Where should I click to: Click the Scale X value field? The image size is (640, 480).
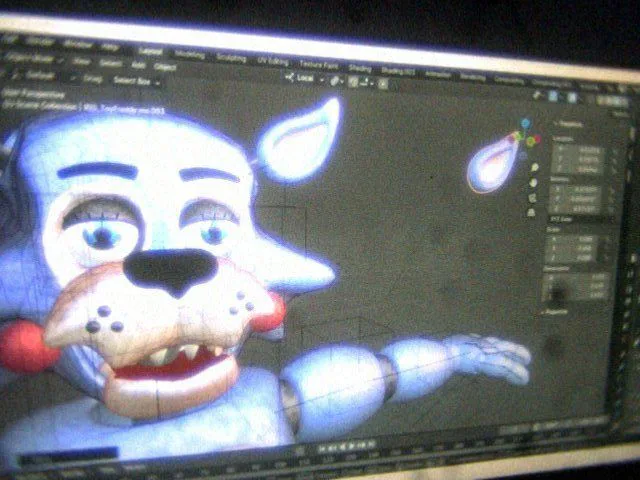pos(571,239)
